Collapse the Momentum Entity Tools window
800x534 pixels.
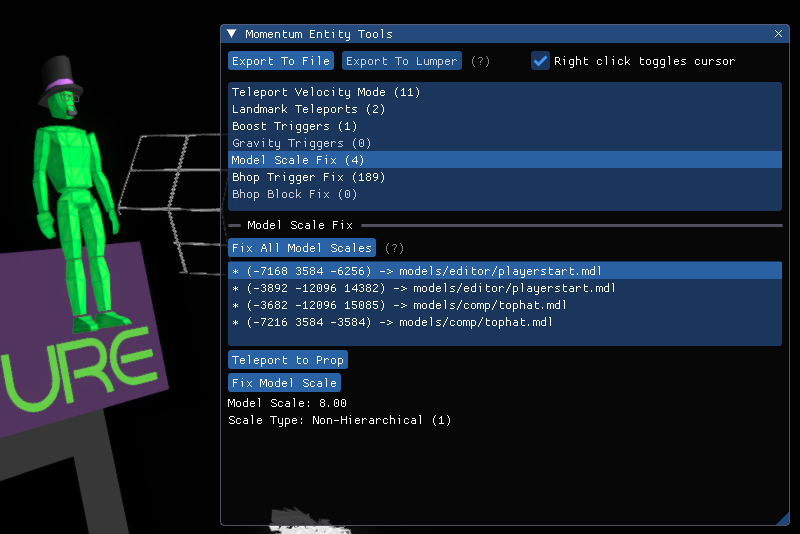[x=232, y=34]
